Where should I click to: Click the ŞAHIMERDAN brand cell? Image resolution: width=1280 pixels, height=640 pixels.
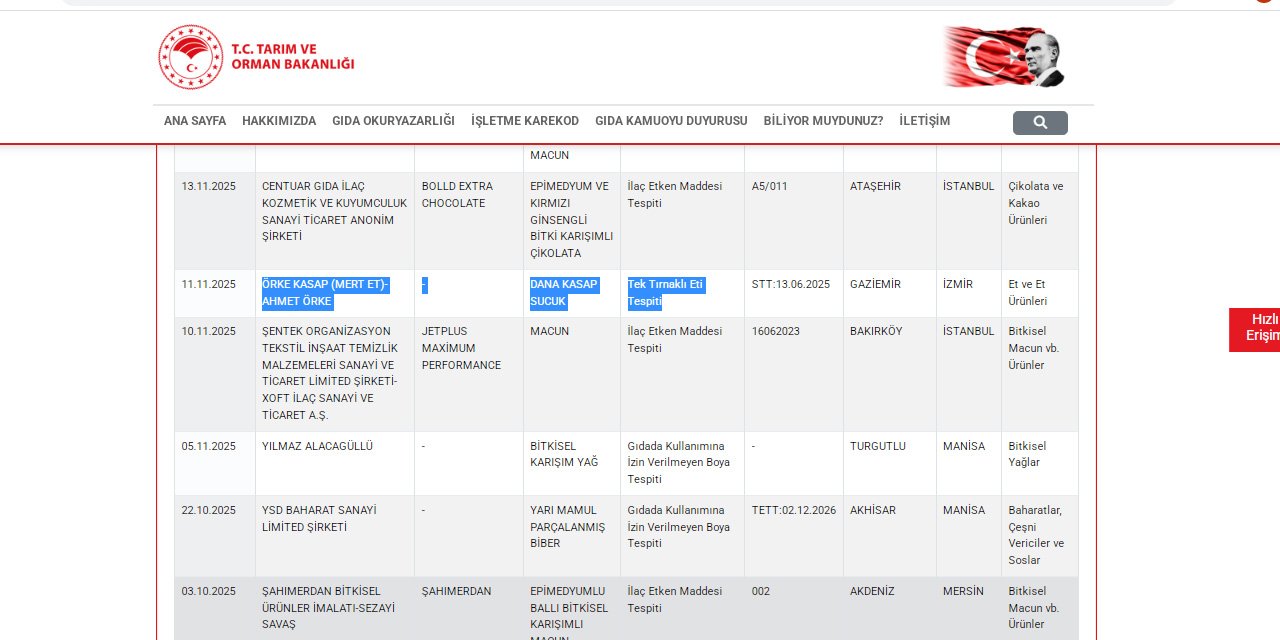(x=456, y=591)
